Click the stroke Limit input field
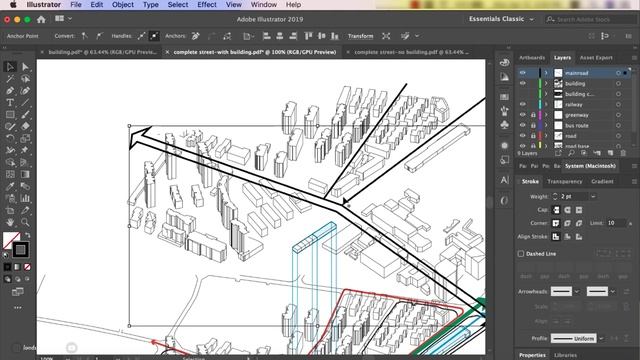Viewport: 640px width, 360px height. (616, 223)
